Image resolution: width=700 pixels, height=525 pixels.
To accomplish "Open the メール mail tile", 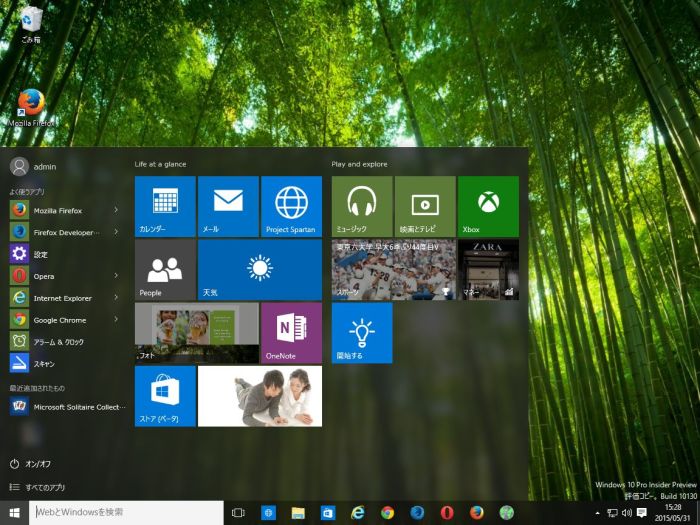I will coord(228,206).
